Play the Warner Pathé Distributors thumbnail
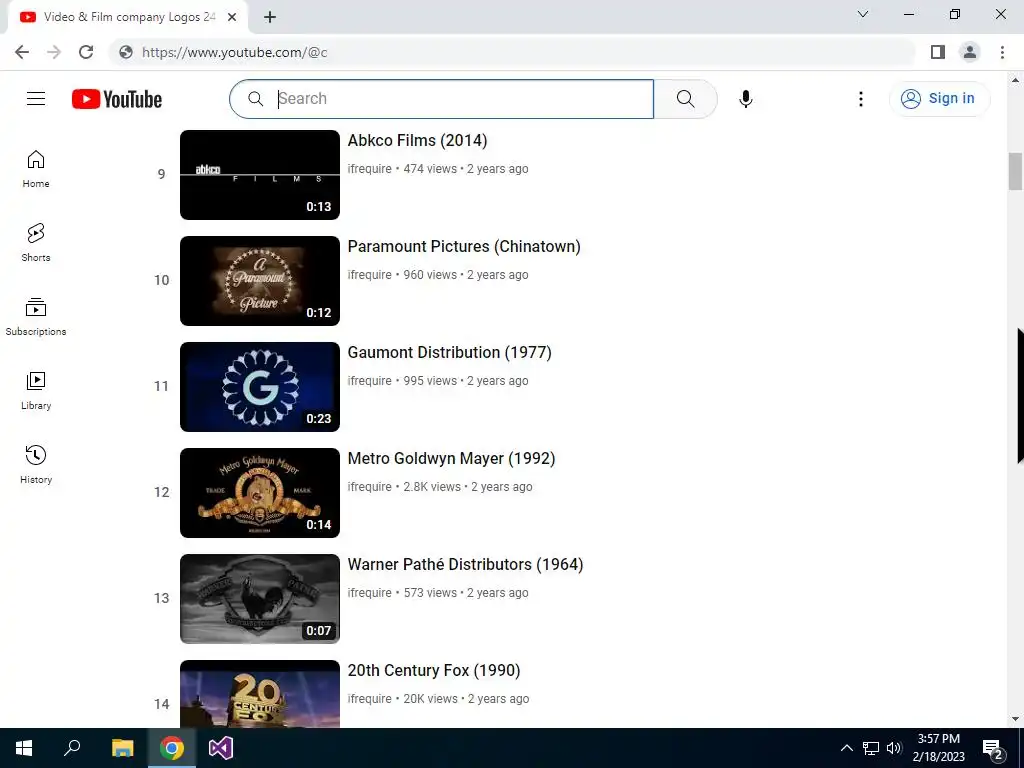Image resolution: width=1024 pixels, height=768 pixels. 260,599
